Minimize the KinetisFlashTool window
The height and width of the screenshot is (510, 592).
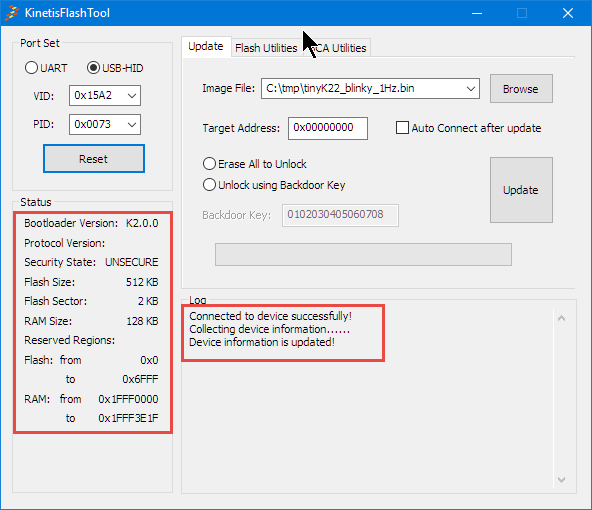click(477, 13)
